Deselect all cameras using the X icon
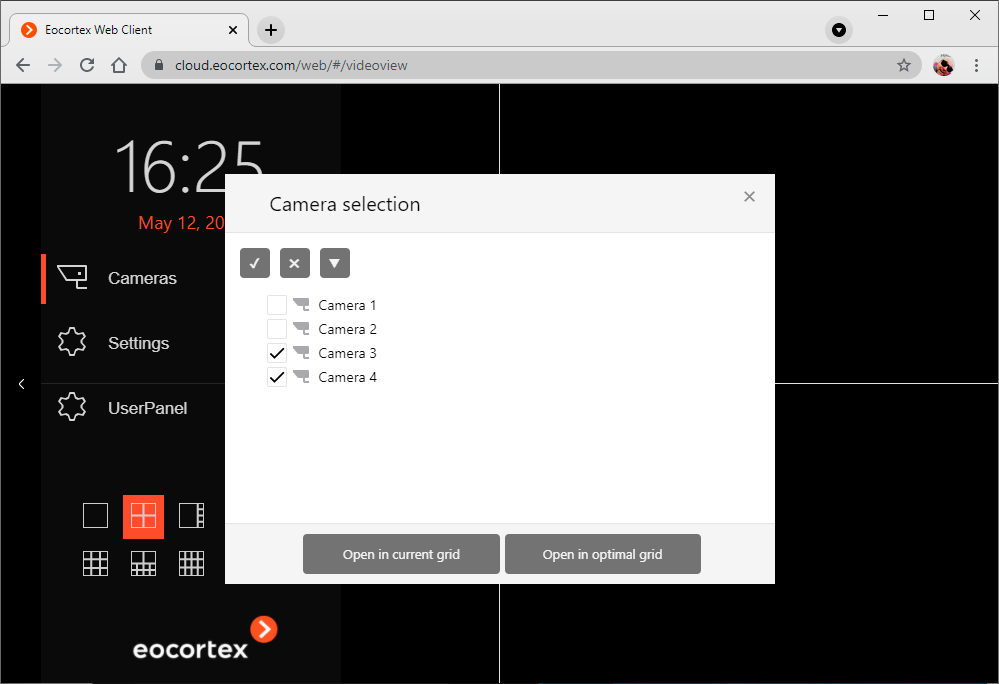The width and height of the screenshot is (999, 684). pyautogui.click(x=294, y=262)
